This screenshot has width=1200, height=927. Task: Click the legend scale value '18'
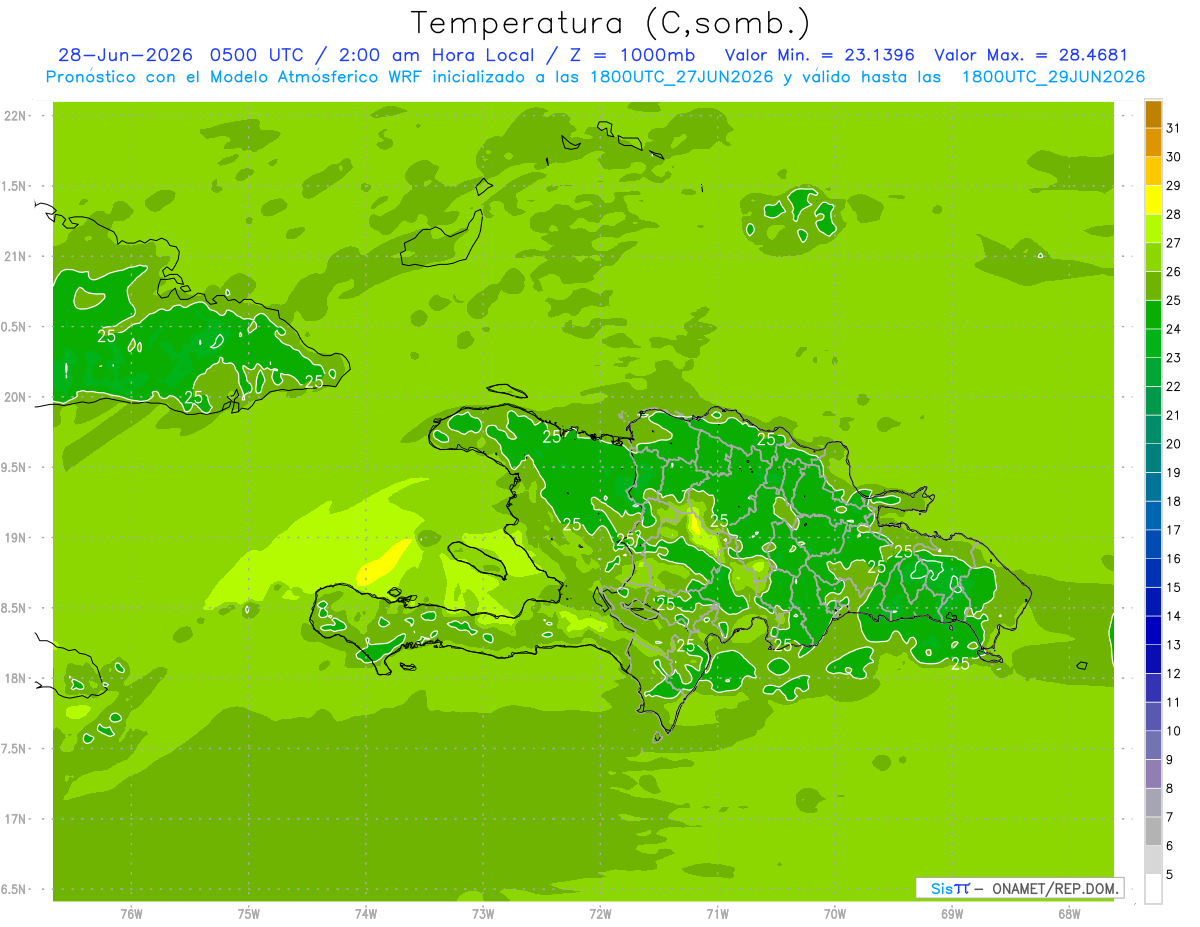point(1173,501)
